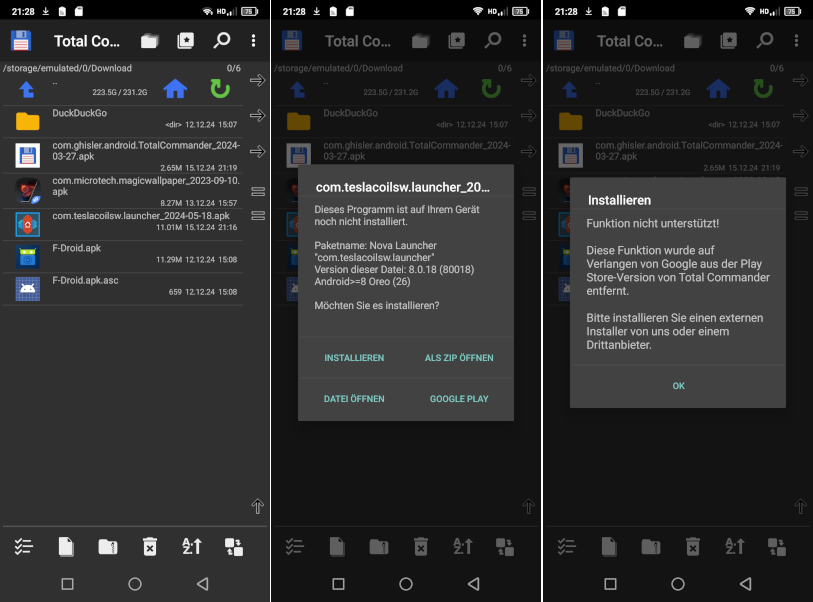Tap zip pack folder icon, left screen bottom bar
Screen dimensions: 813x602
point(108,547)
